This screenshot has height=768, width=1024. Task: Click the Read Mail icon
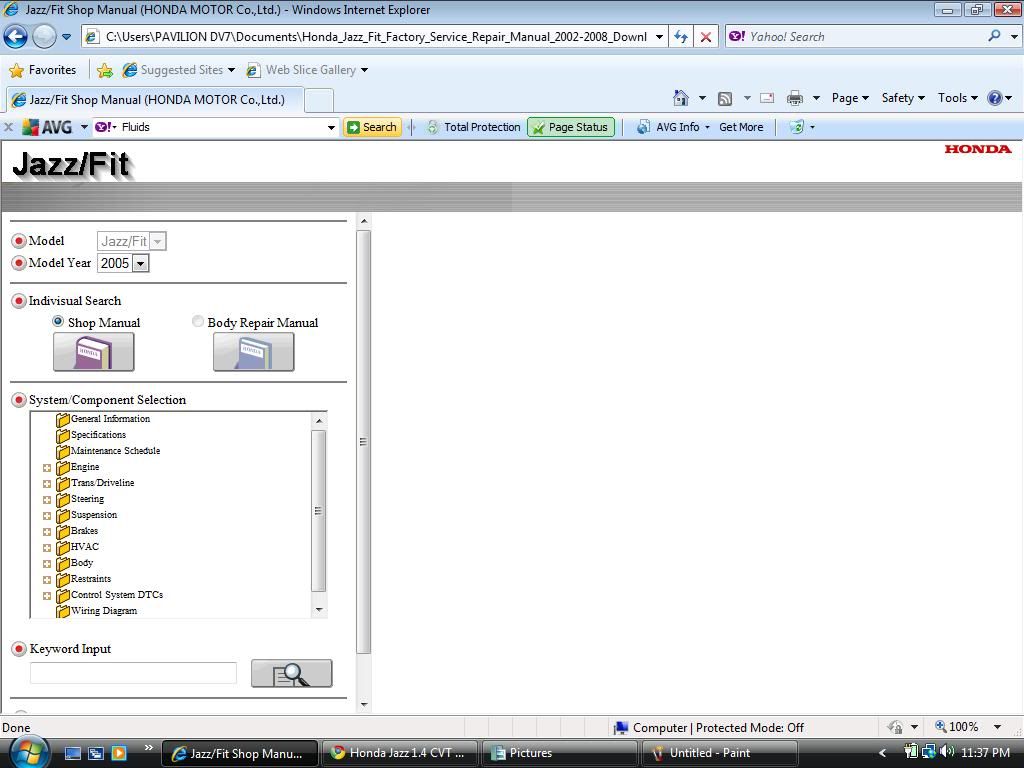pyautogui.click(x=767, y=98)
